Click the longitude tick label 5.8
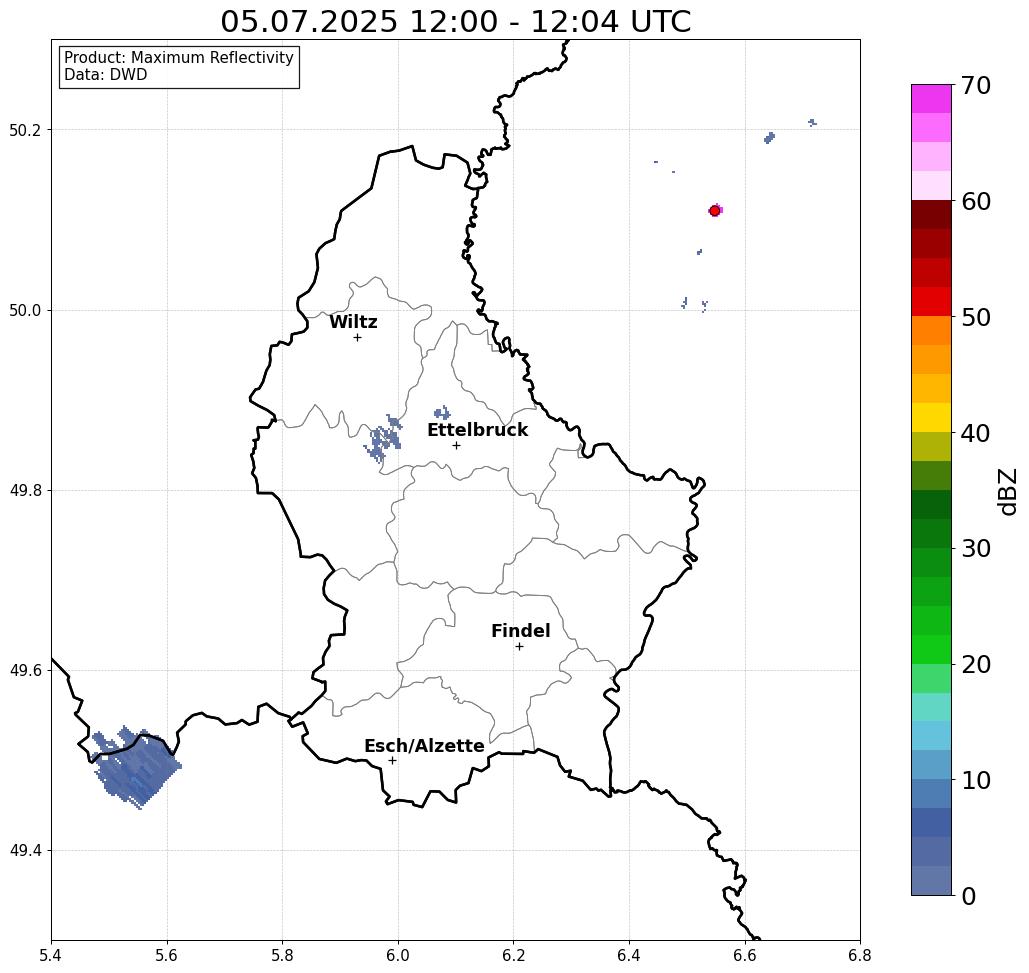The image size is (1029, 973). (282, 955)
